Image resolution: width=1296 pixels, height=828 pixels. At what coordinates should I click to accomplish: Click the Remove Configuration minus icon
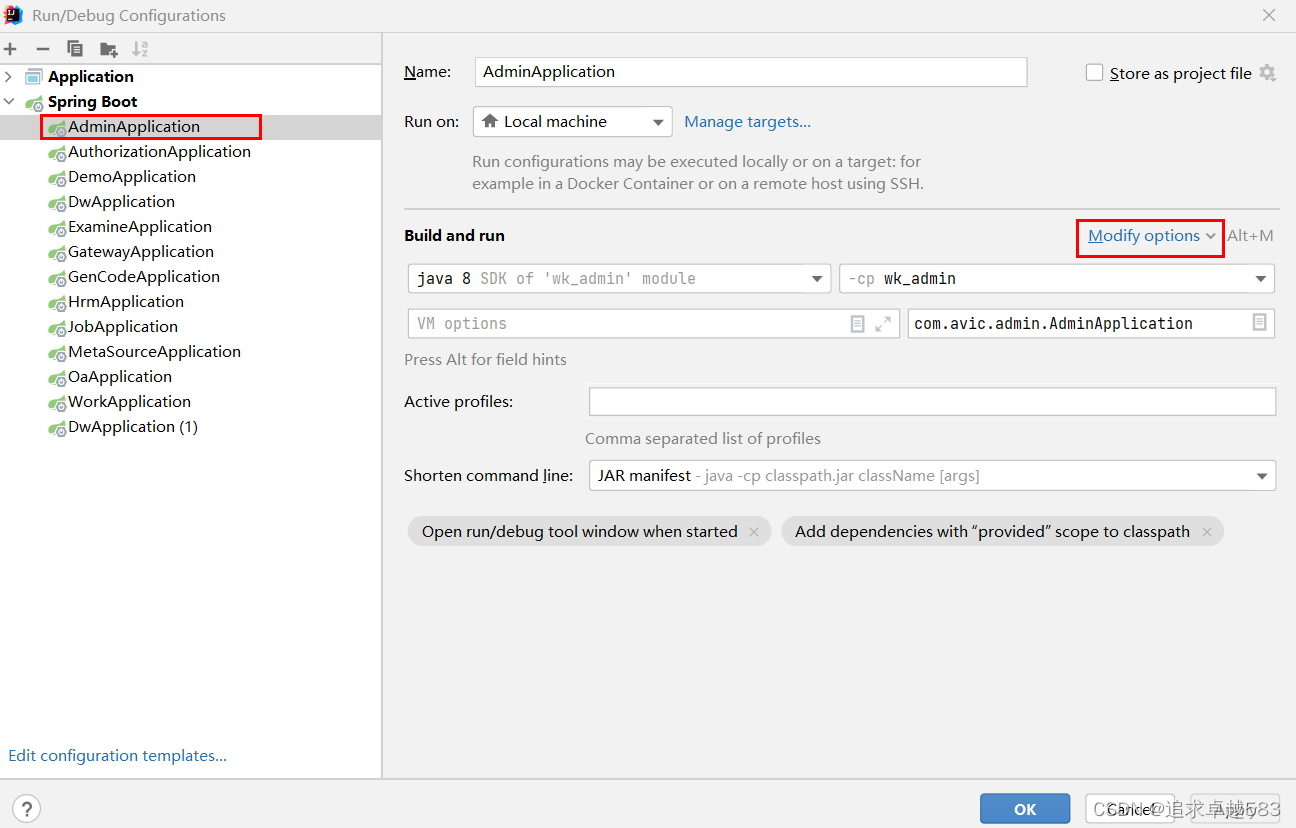(x=42, y=49)
